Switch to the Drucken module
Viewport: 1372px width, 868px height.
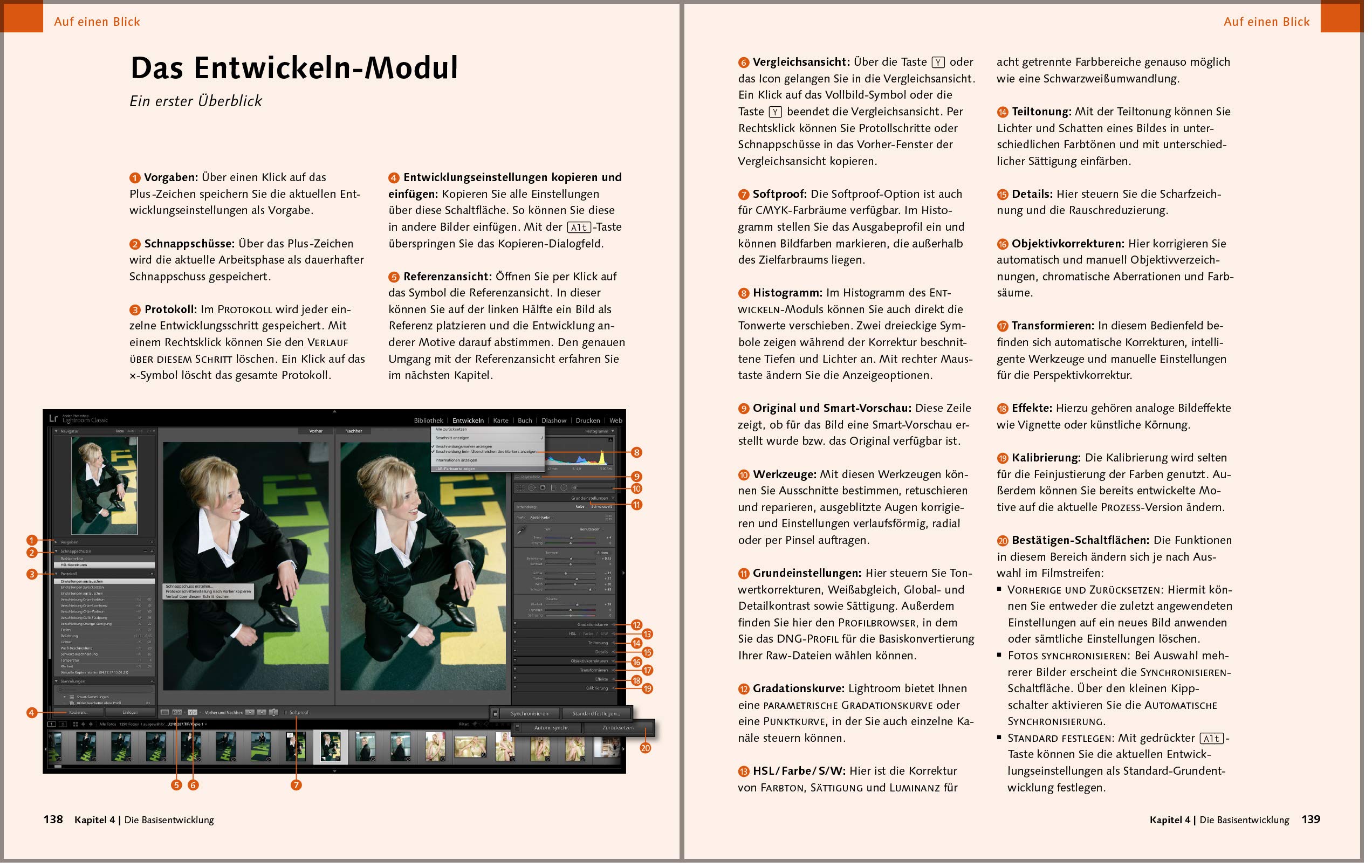tap(588, 421)
